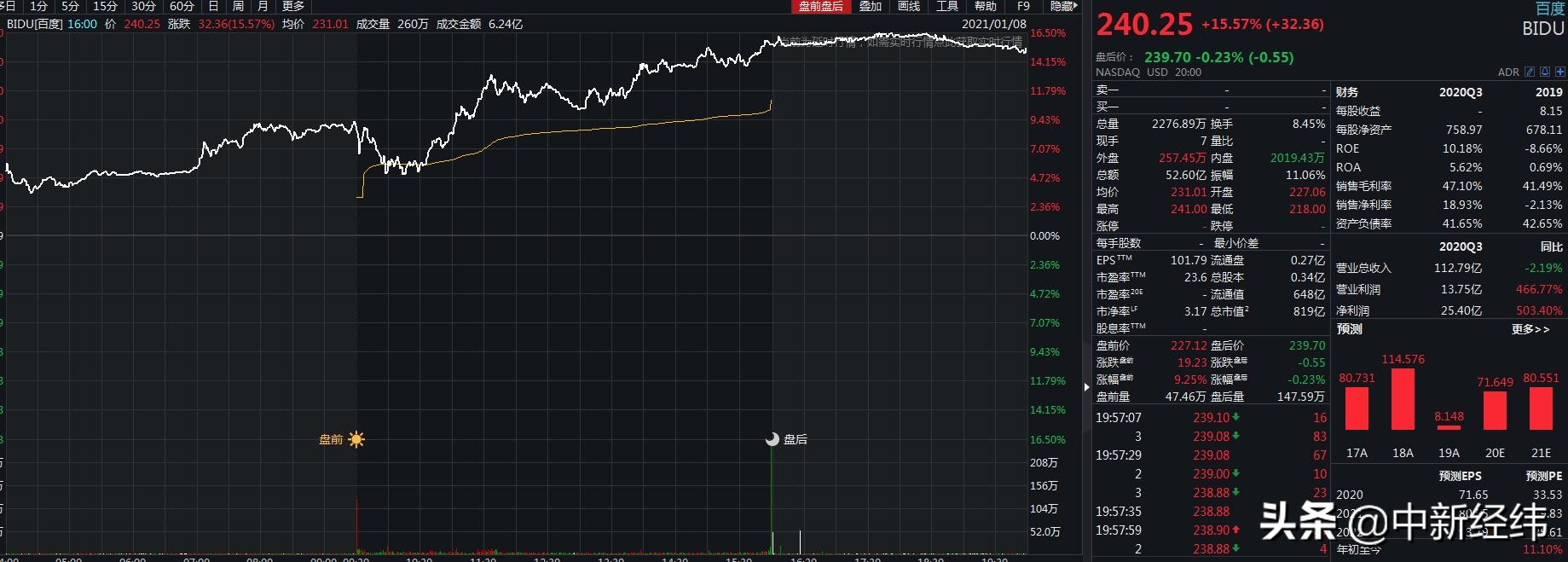Open the 更多 time period dropdown
This screenshot has width=1568, height=562.
[293, 6]
